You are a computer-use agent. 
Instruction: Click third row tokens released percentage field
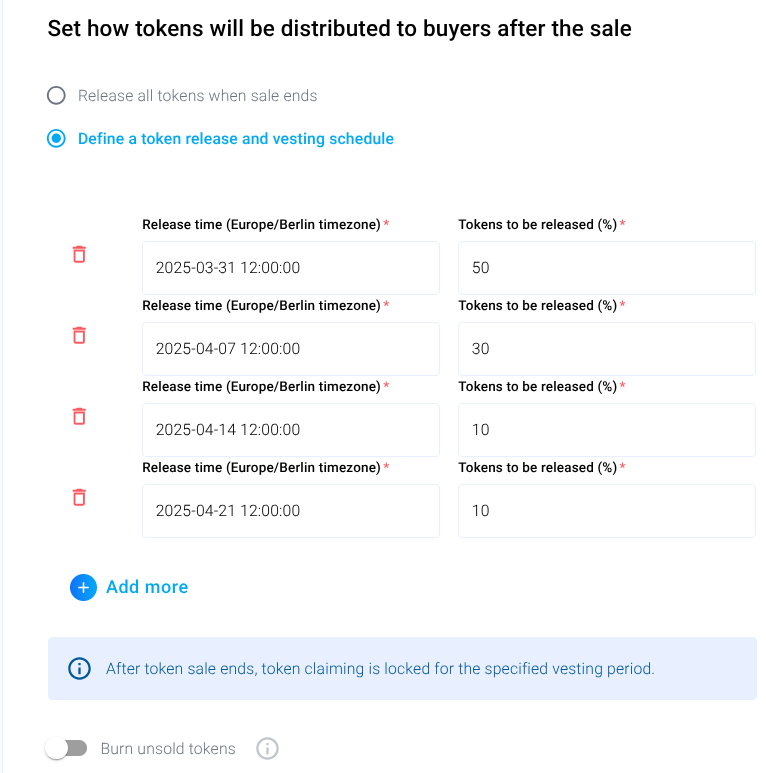point(606,430)
